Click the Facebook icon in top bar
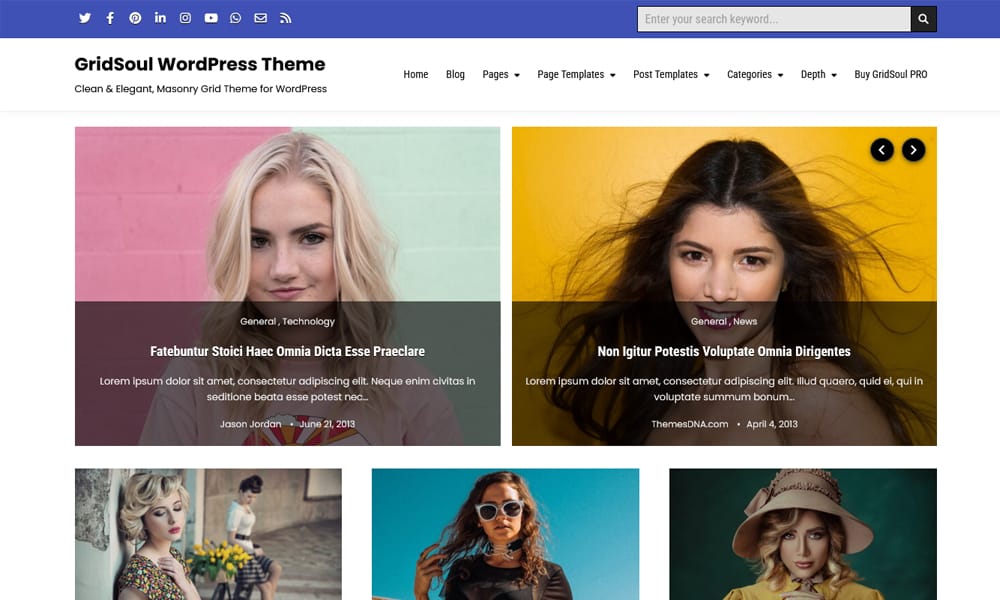Image resolution: width=1000 pixels, height=600 pixels. point(110,18)
